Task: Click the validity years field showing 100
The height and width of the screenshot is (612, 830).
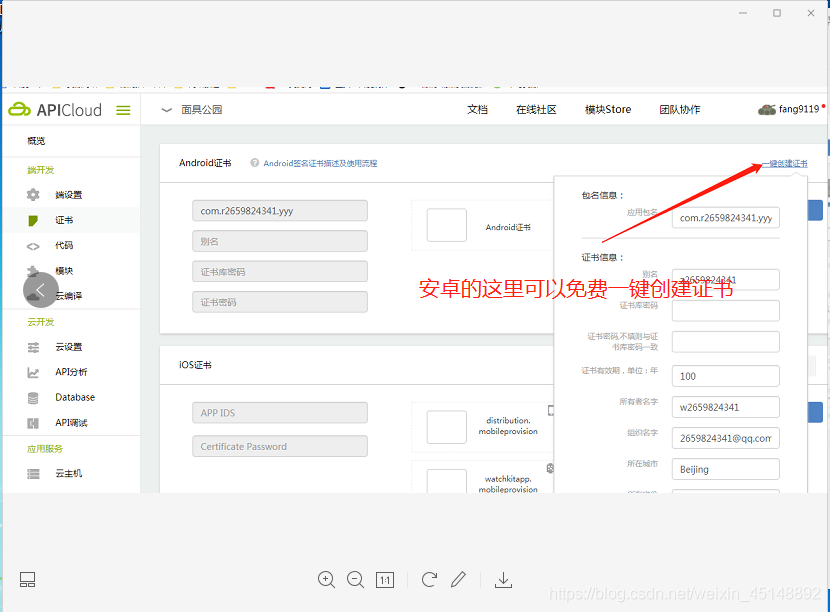Action: tap(726, 376)
